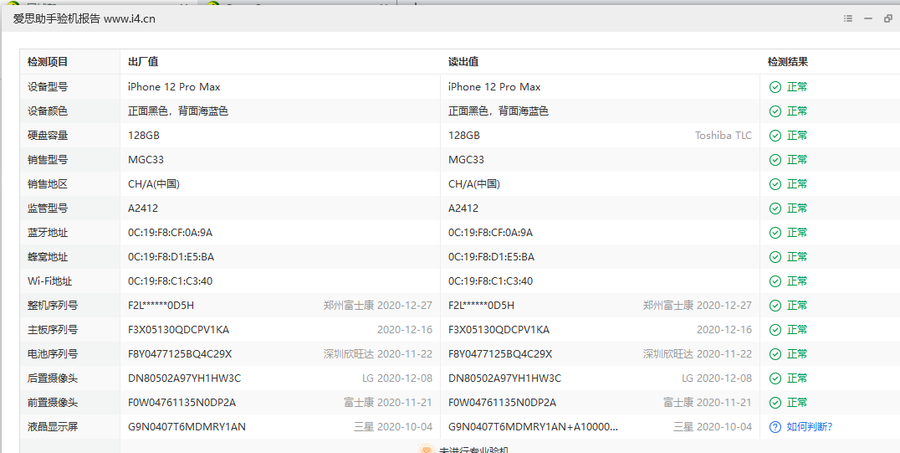Click the 检测结果 column header

point(788,62)
